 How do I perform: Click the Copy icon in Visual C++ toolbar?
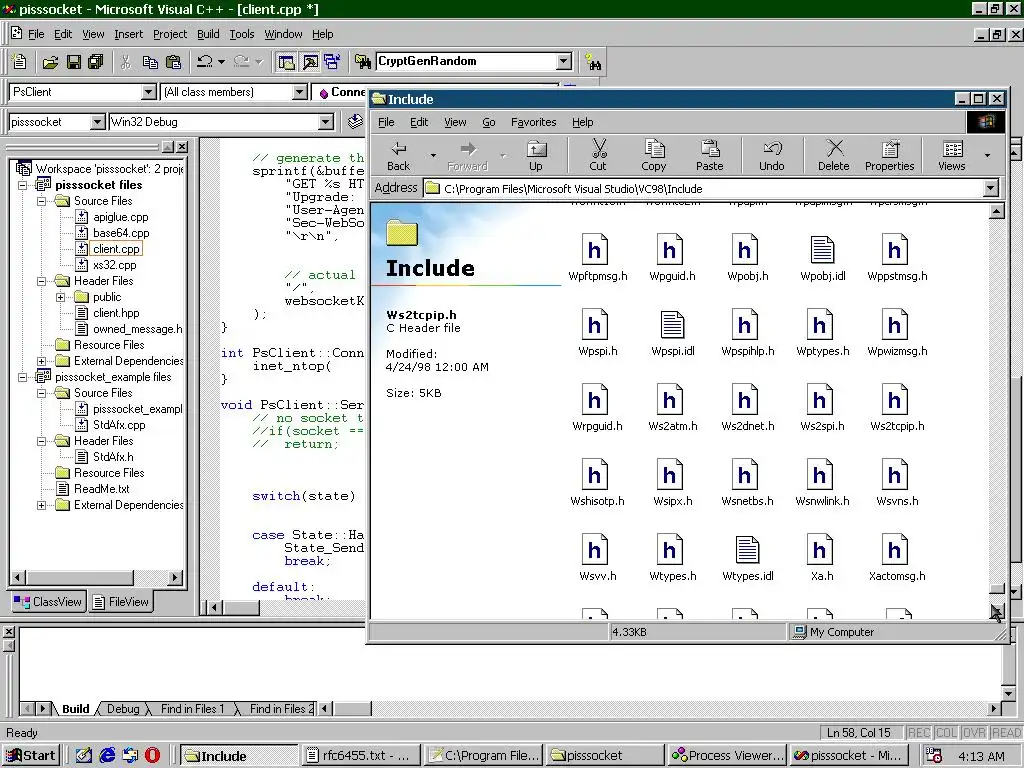click(150, 62)
